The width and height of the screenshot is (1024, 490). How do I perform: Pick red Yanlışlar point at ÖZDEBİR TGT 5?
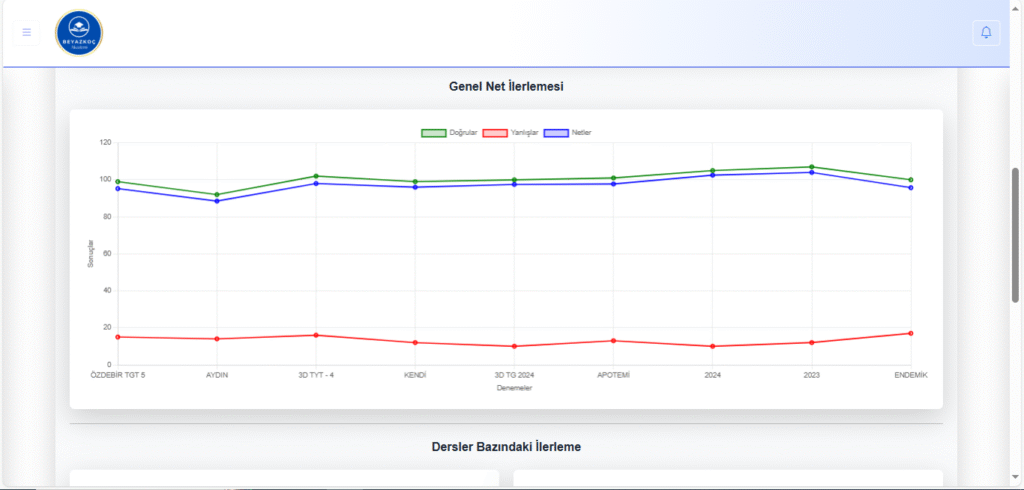click(118, 337)
